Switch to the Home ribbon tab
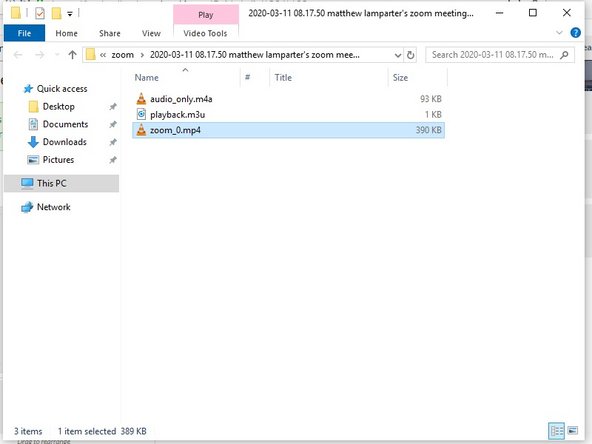 [66, 33]
